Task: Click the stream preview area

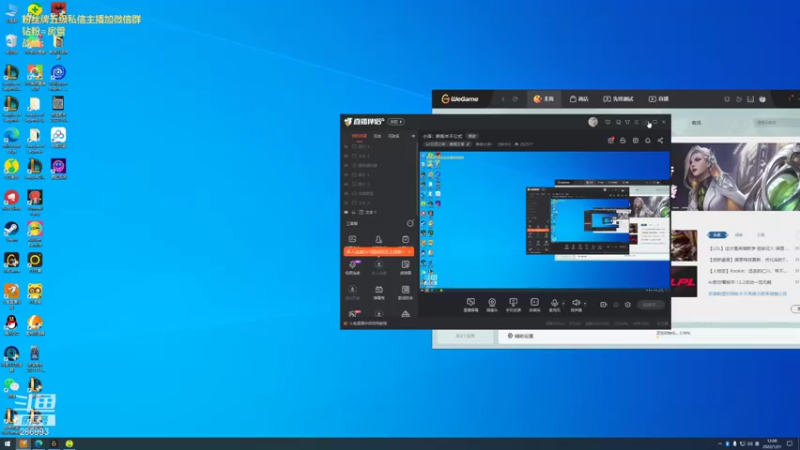Action: (544, 221)
